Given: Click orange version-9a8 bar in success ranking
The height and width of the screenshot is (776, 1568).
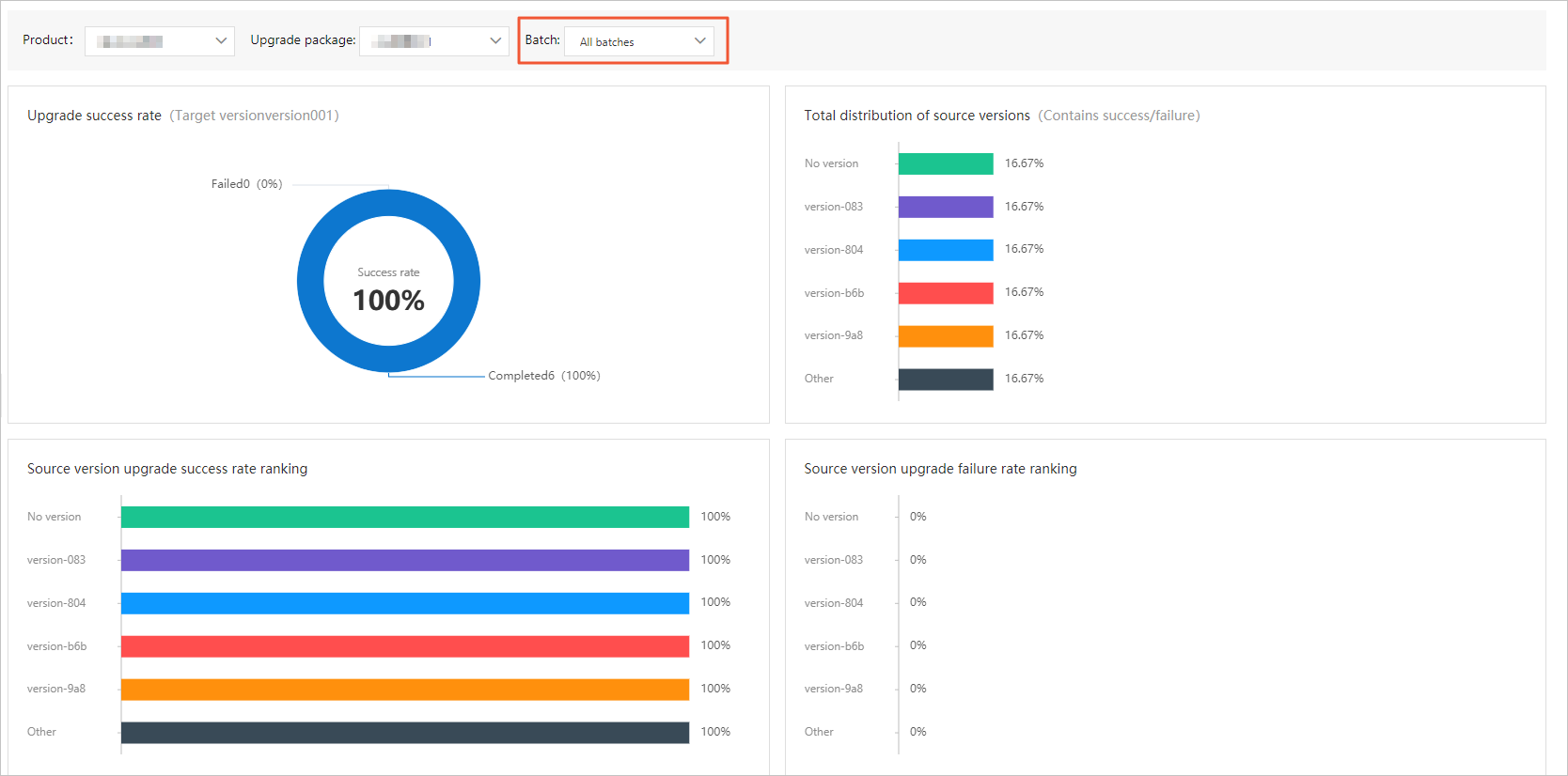Looking at the screenshot, I should tap(405, 690).
